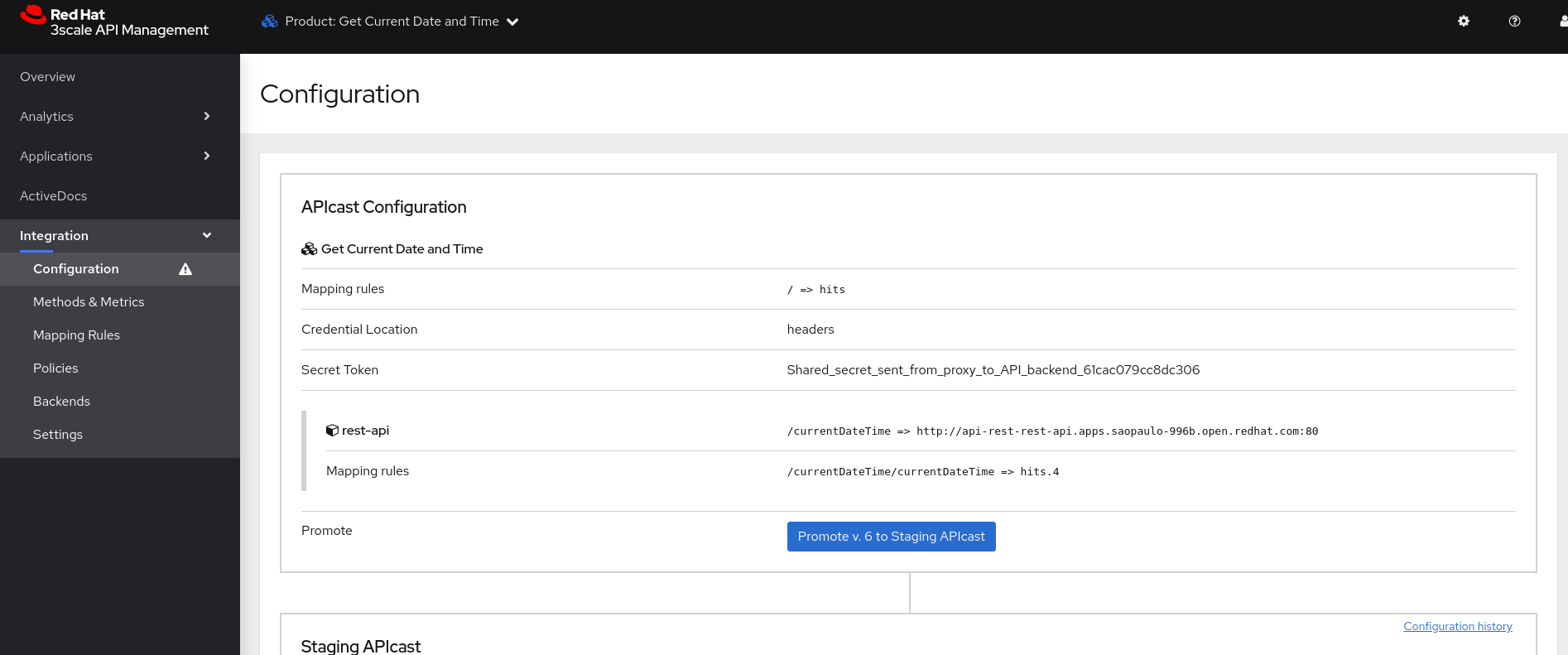The width and height of the screenshot is (1568, 655).
Task: Open the Product context dropdown
Action: 390,22
